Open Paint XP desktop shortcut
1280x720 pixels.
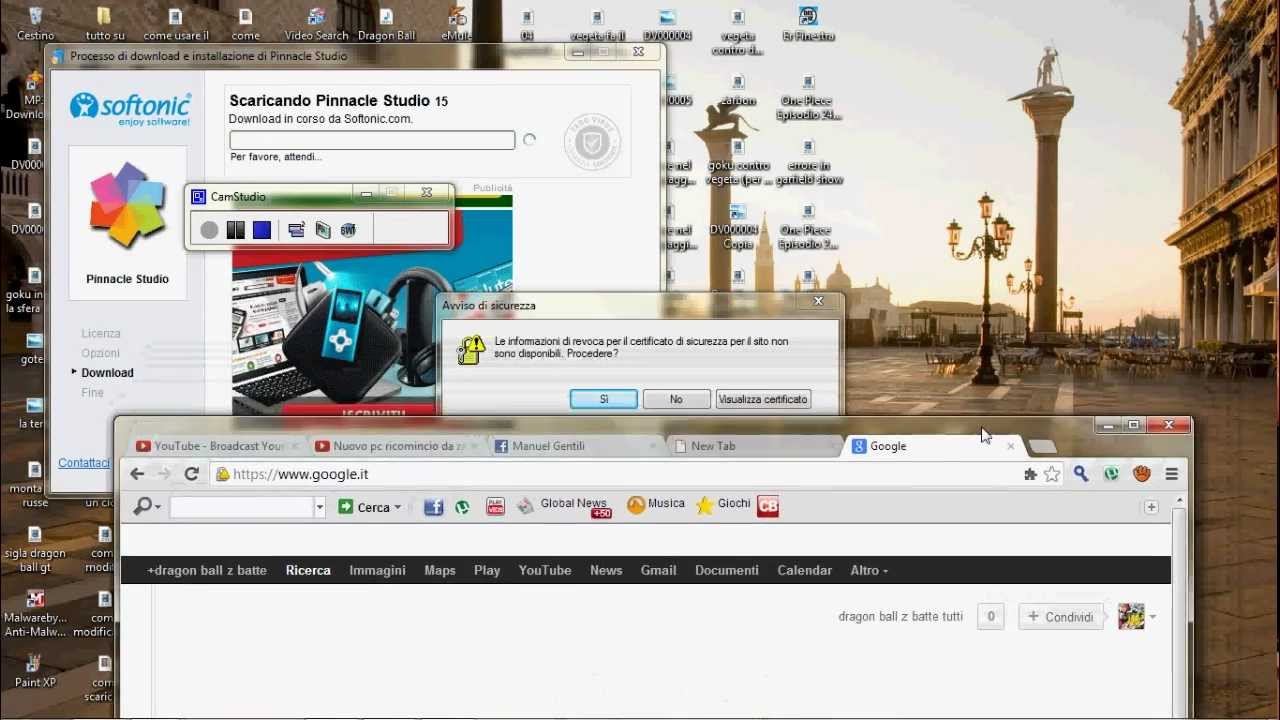coord(35,671)
